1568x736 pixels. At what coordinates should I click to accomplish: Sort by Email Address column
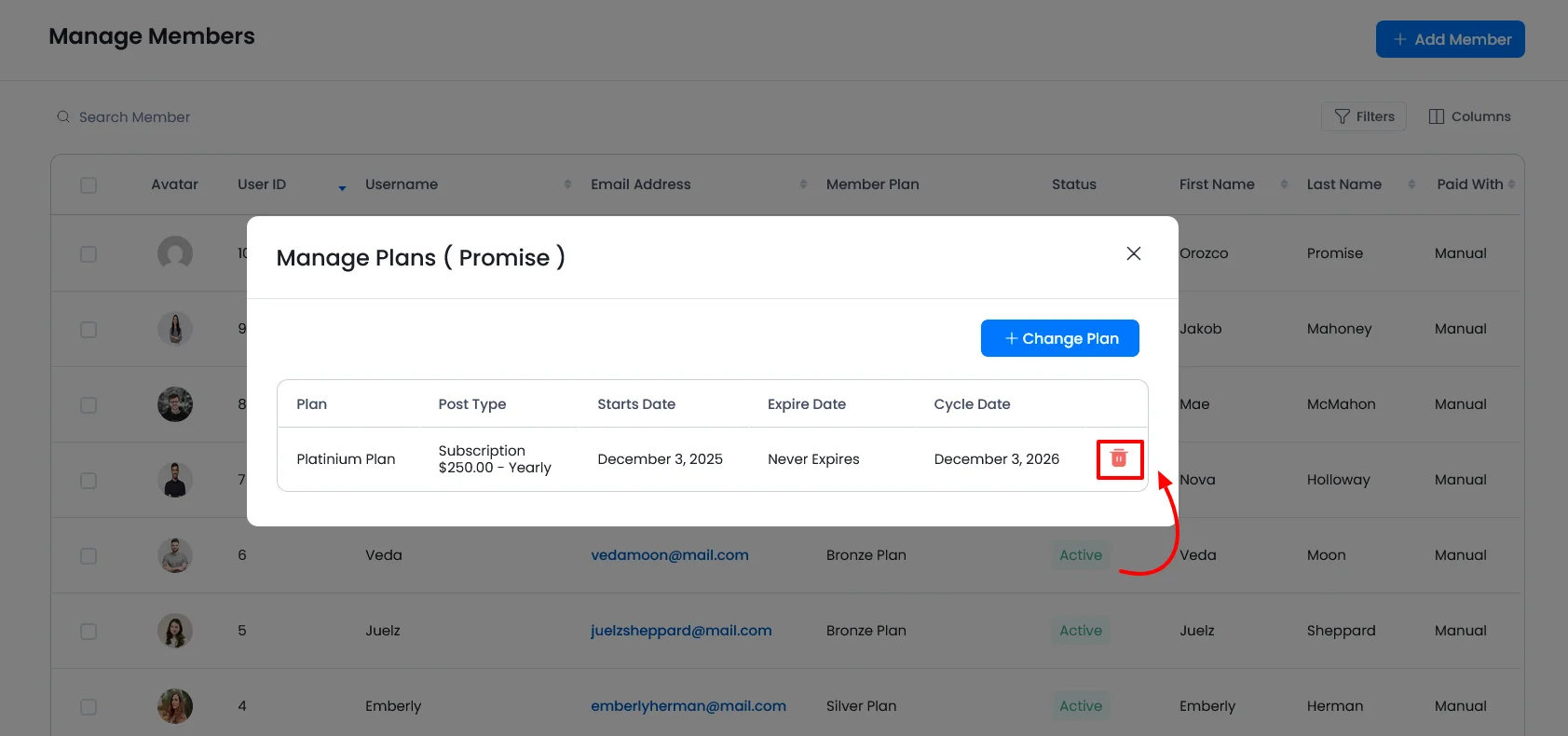[x=803, y=184]
